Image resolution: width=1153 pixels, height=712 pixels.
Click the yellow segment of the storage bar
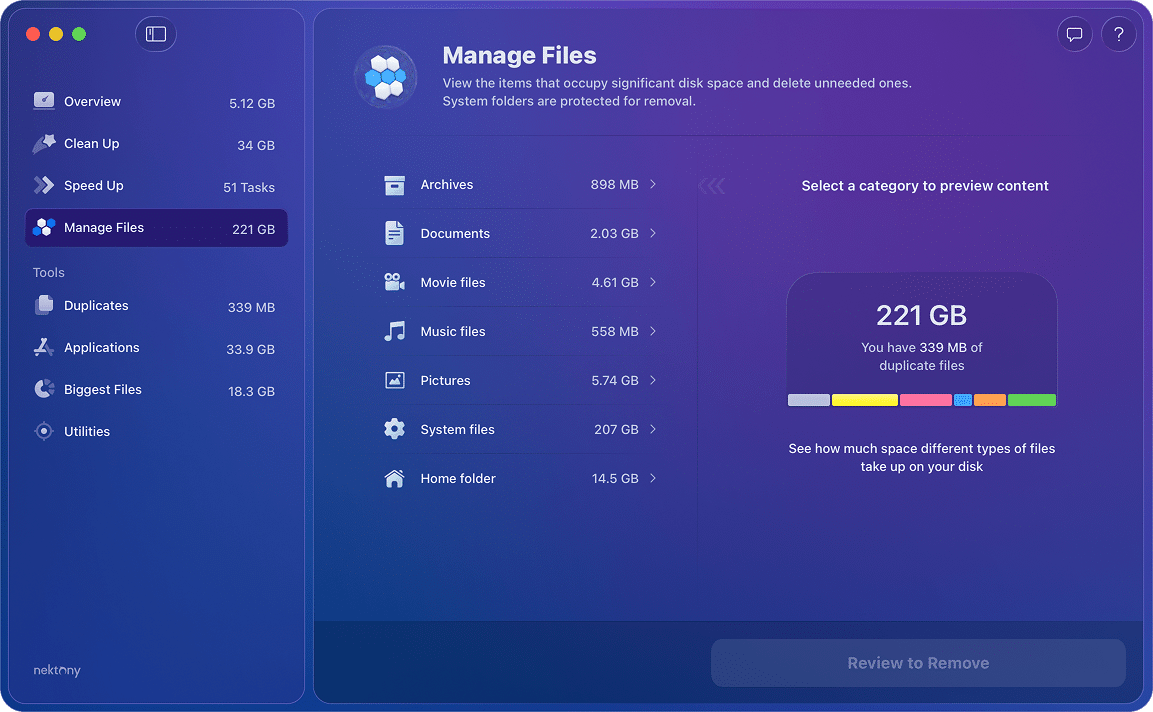coord(864,399)
